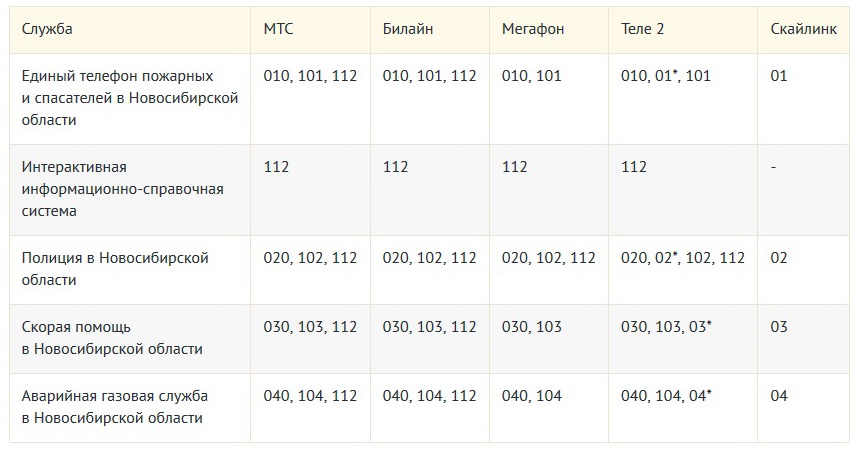The width and height of the screenshot is (858, 449).
Task: Select the Мегафон column header
Action: tap(533, 29)
